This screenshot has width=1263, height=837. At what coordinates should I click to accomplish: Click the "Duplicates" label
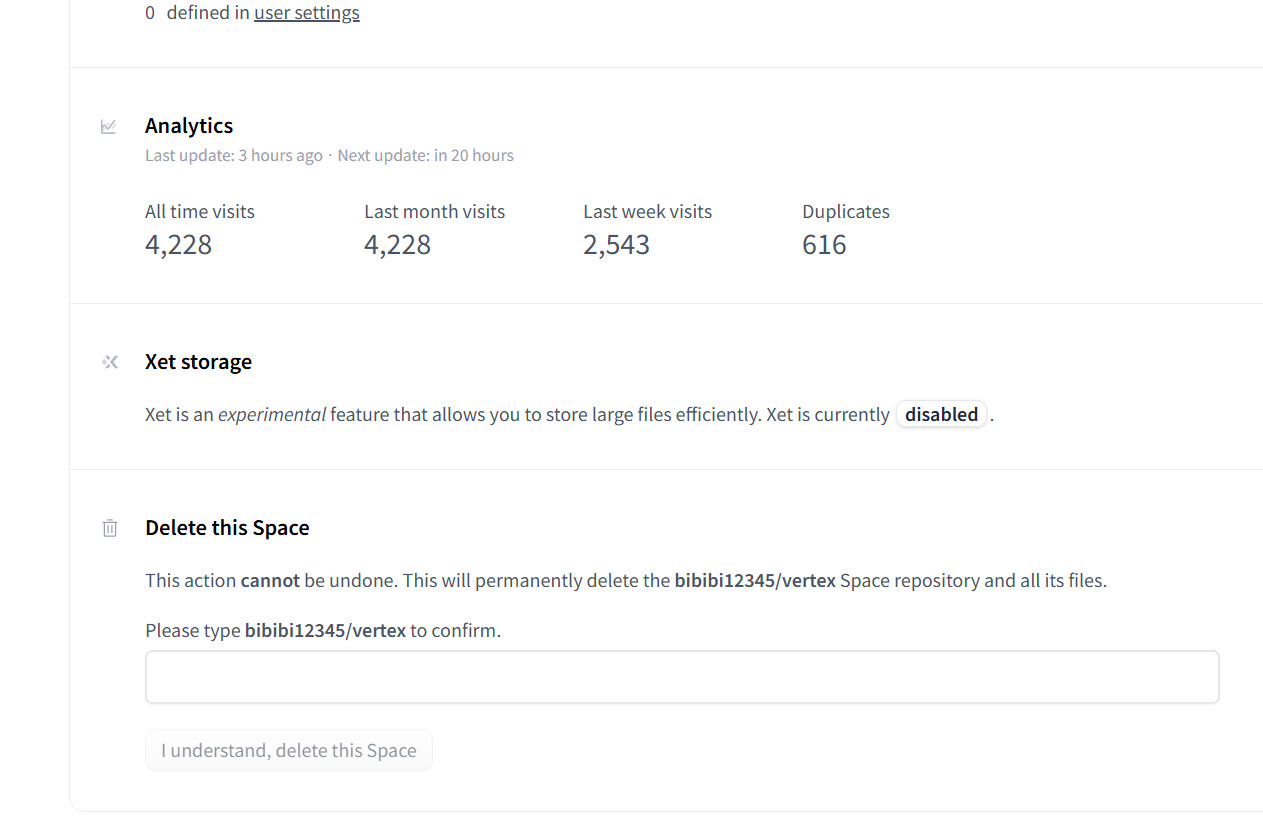(845, 212)
